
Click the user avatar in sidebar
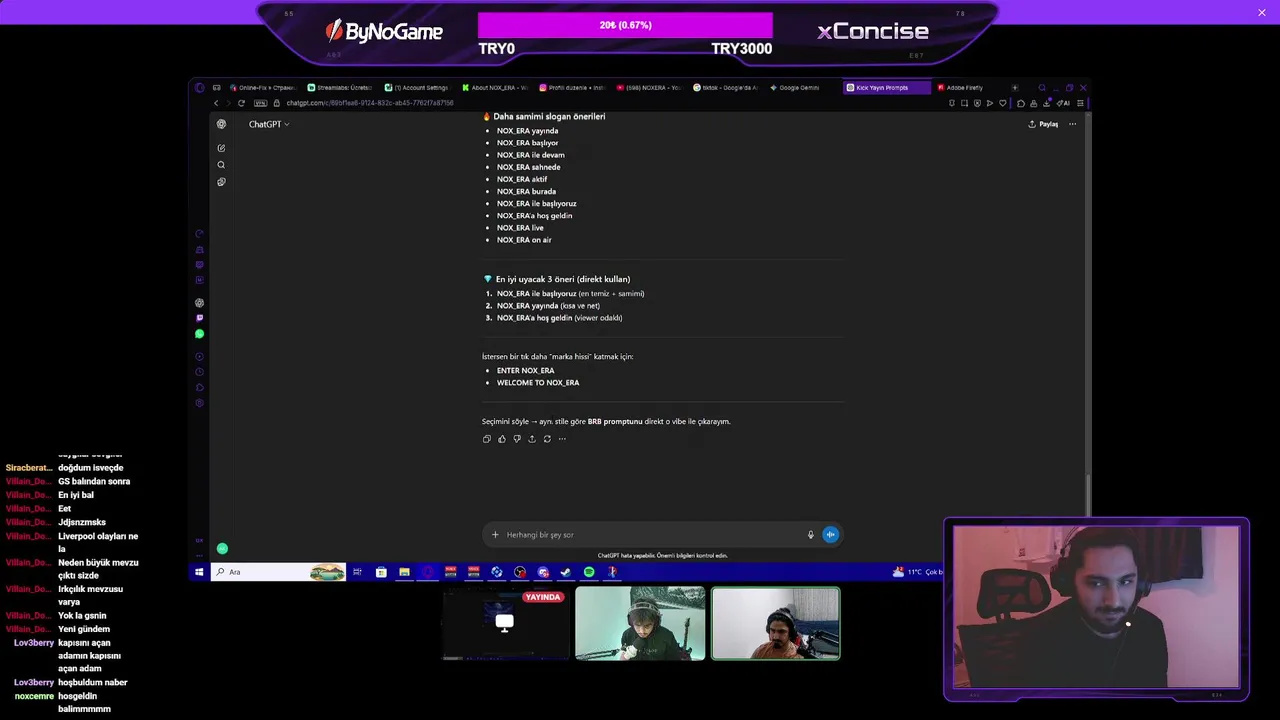point(222,549)
